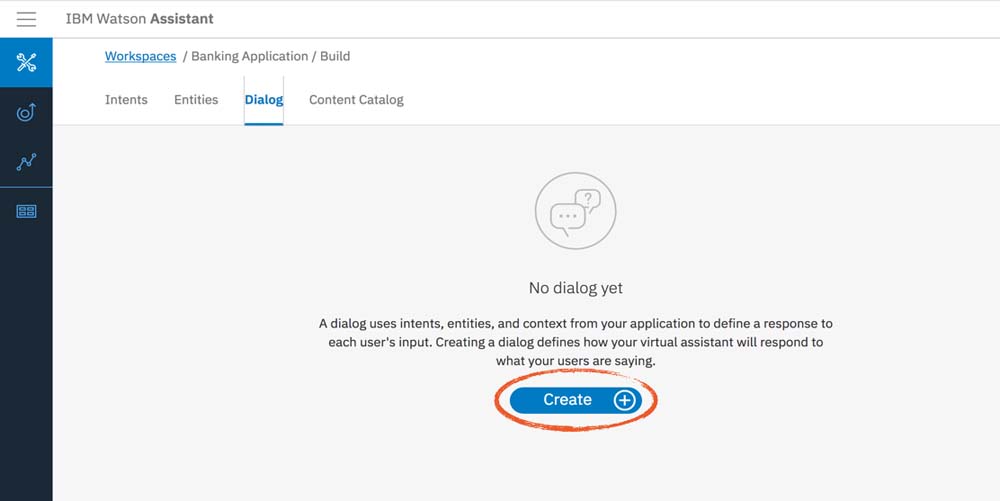Go to the Workspaces breadcrumb link
Image resolution: width=1000 pixels, height=501 pixels.
[x=140, y=56]
